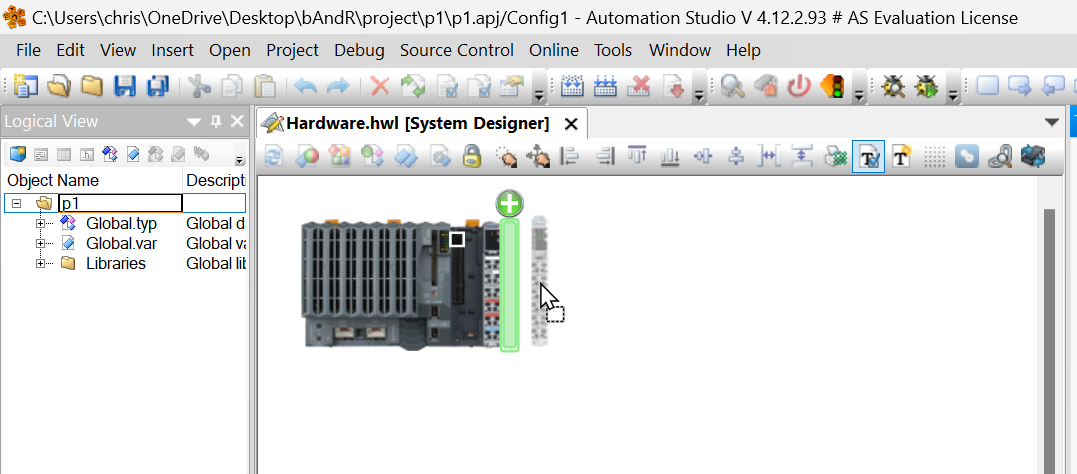Click the traffic light monitor icon
This screenshot has height=474, width=1077.
tap(832, 87)
